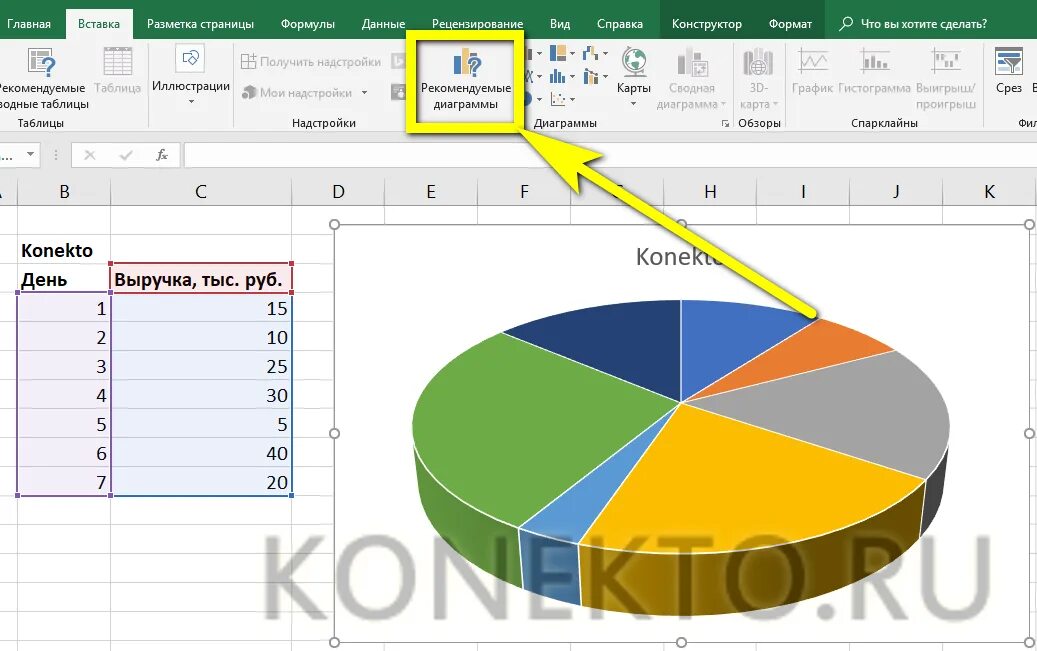Screen dimensions: 1037x651
Task: Switch to the Главная tab
Action: pos(28,24)
